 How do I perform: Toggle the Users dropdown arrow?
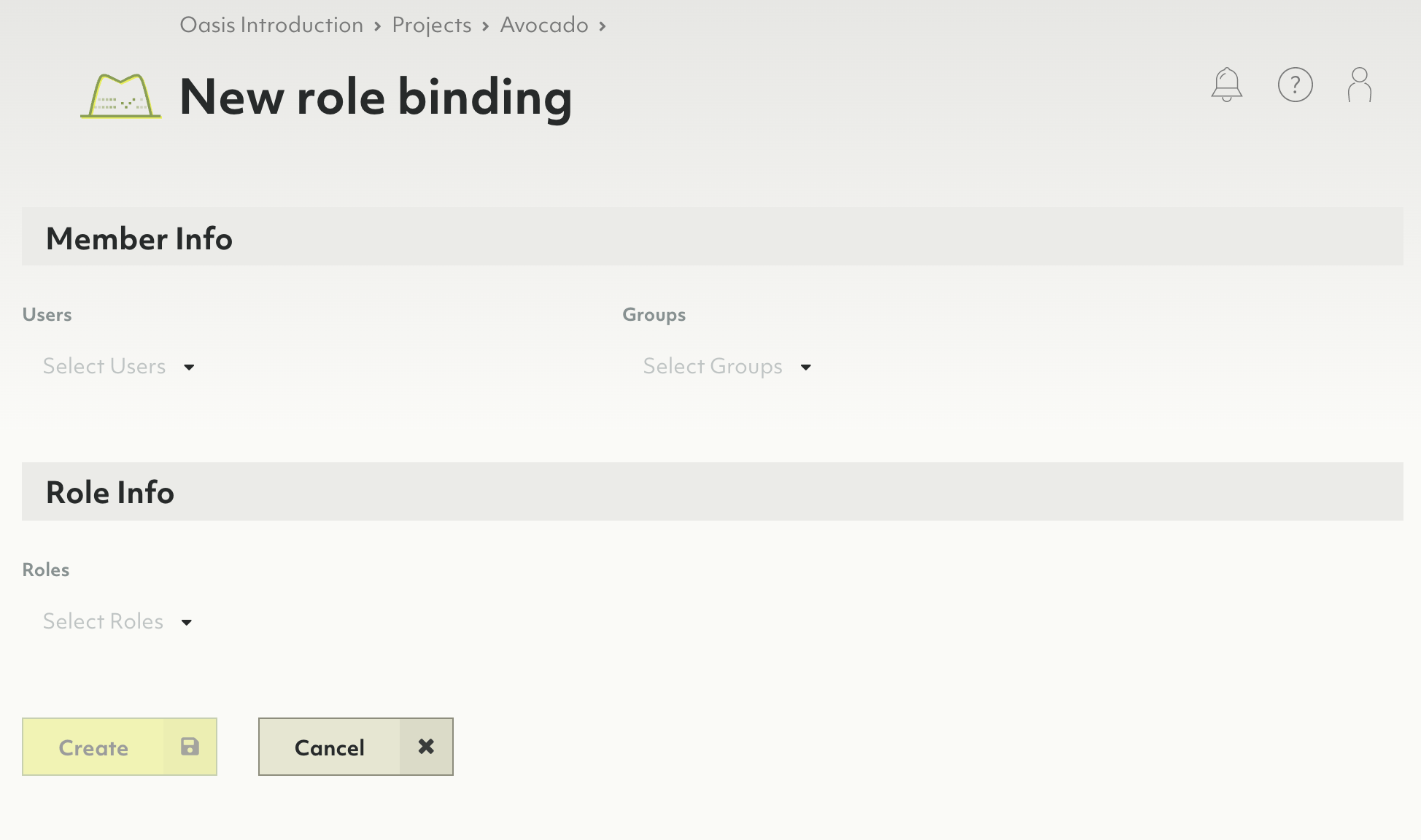188,367
